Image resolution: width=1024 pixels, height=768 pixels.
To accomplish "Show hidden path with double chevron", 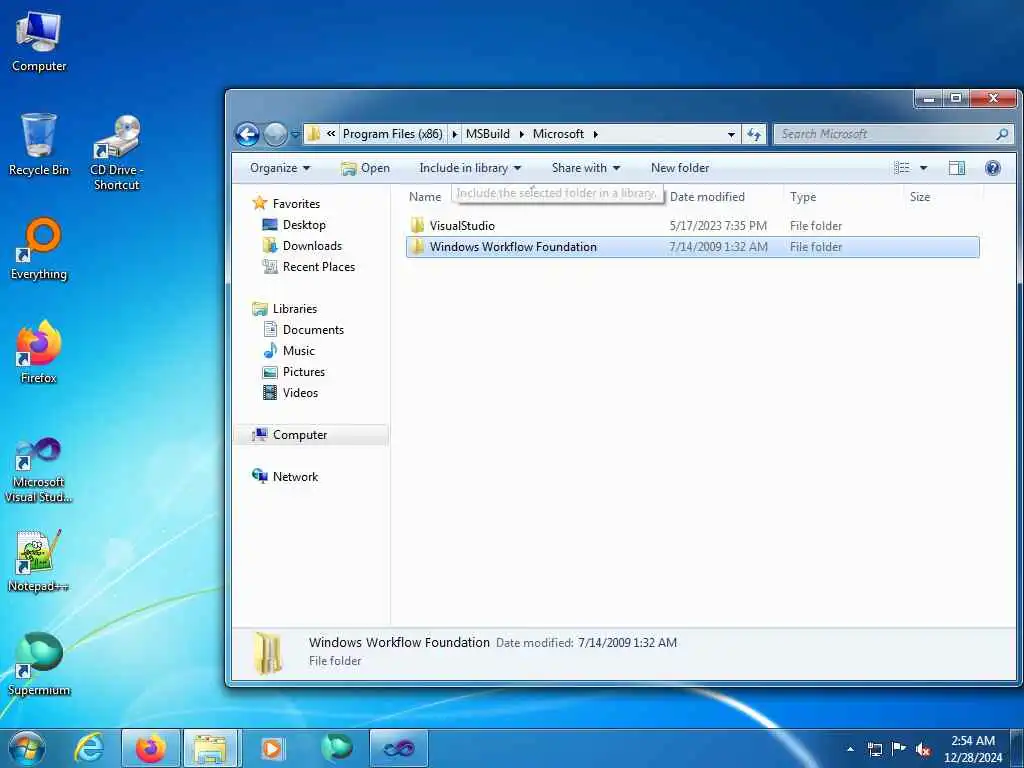I will tap(331, 134).
